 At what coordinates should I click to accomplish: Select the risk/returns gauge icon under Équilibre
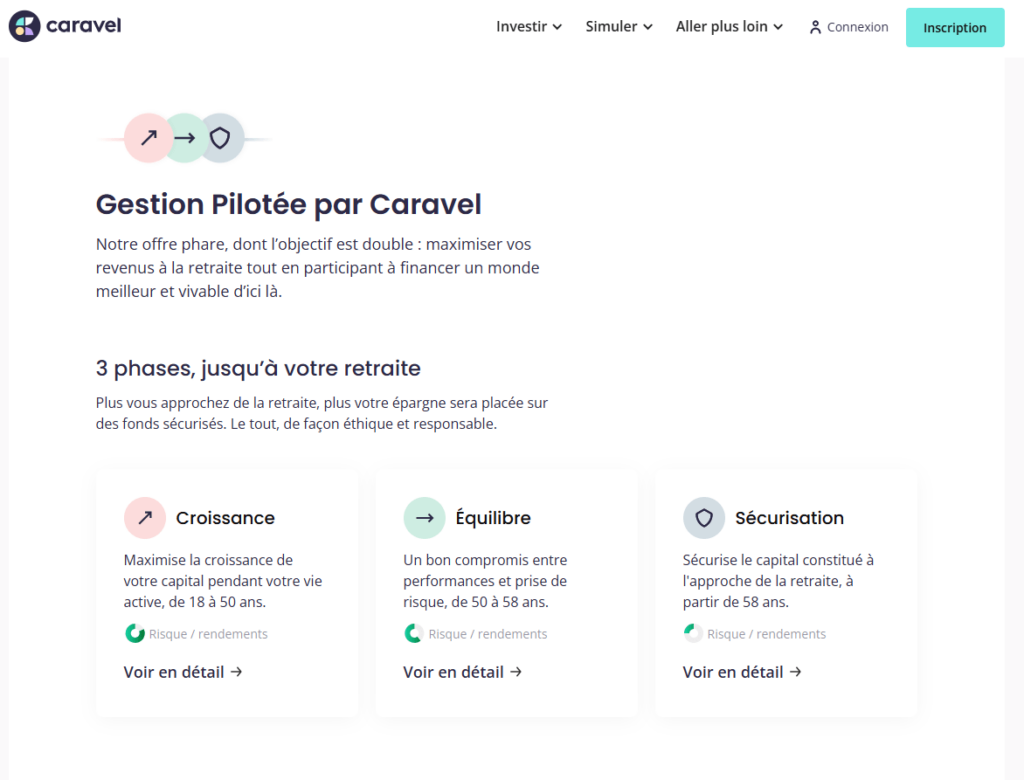[x=413, y=633]
